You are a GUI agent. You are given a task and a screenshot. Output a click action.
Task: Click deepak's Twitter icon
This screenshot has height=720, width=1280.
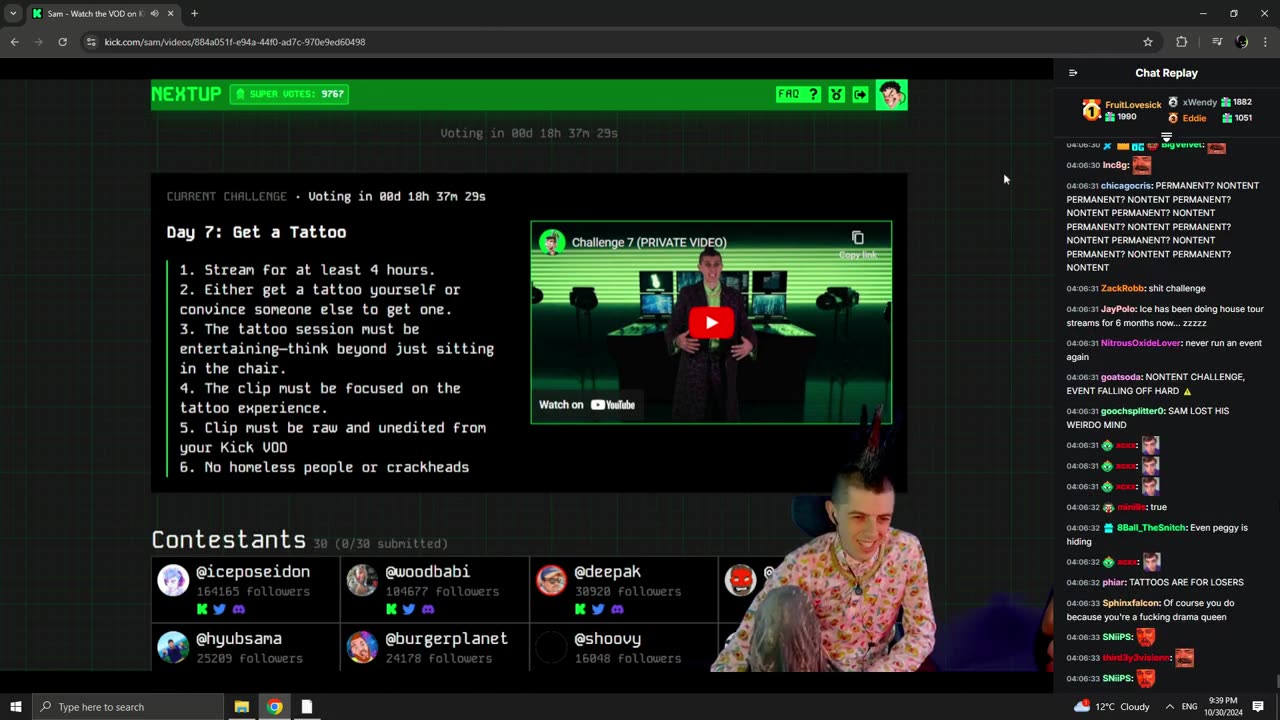coord(597,609)
